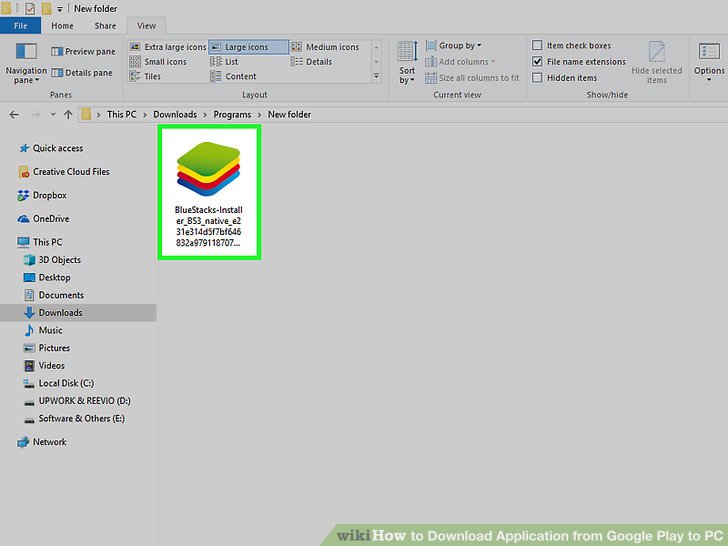728x546 pixels.
Task: Switch to the Share ribbon tab
Action: (105, 26)
